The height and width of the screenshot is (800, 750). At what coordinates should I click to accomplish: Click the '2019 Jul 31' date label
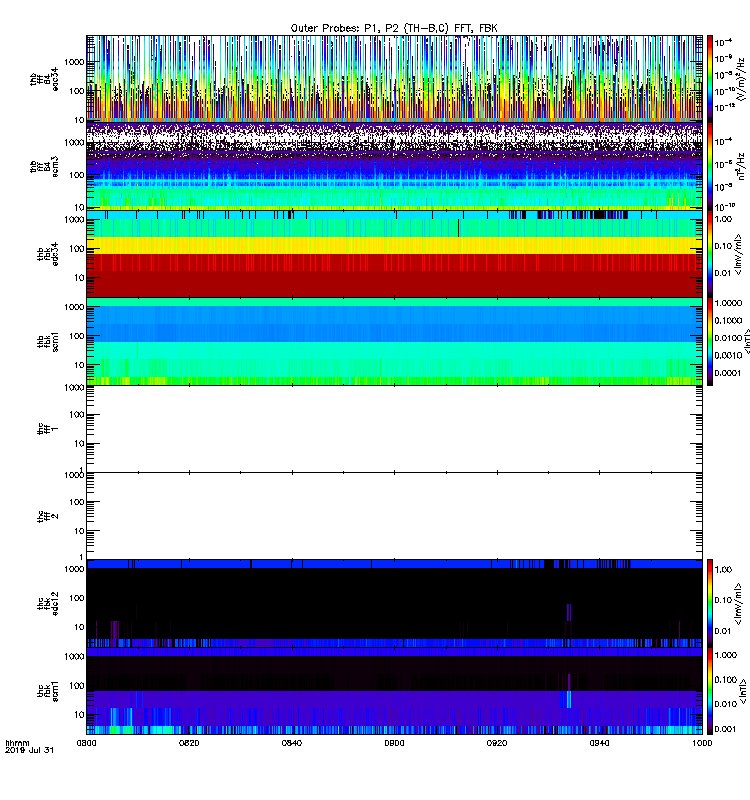click(x=29, y=750)
